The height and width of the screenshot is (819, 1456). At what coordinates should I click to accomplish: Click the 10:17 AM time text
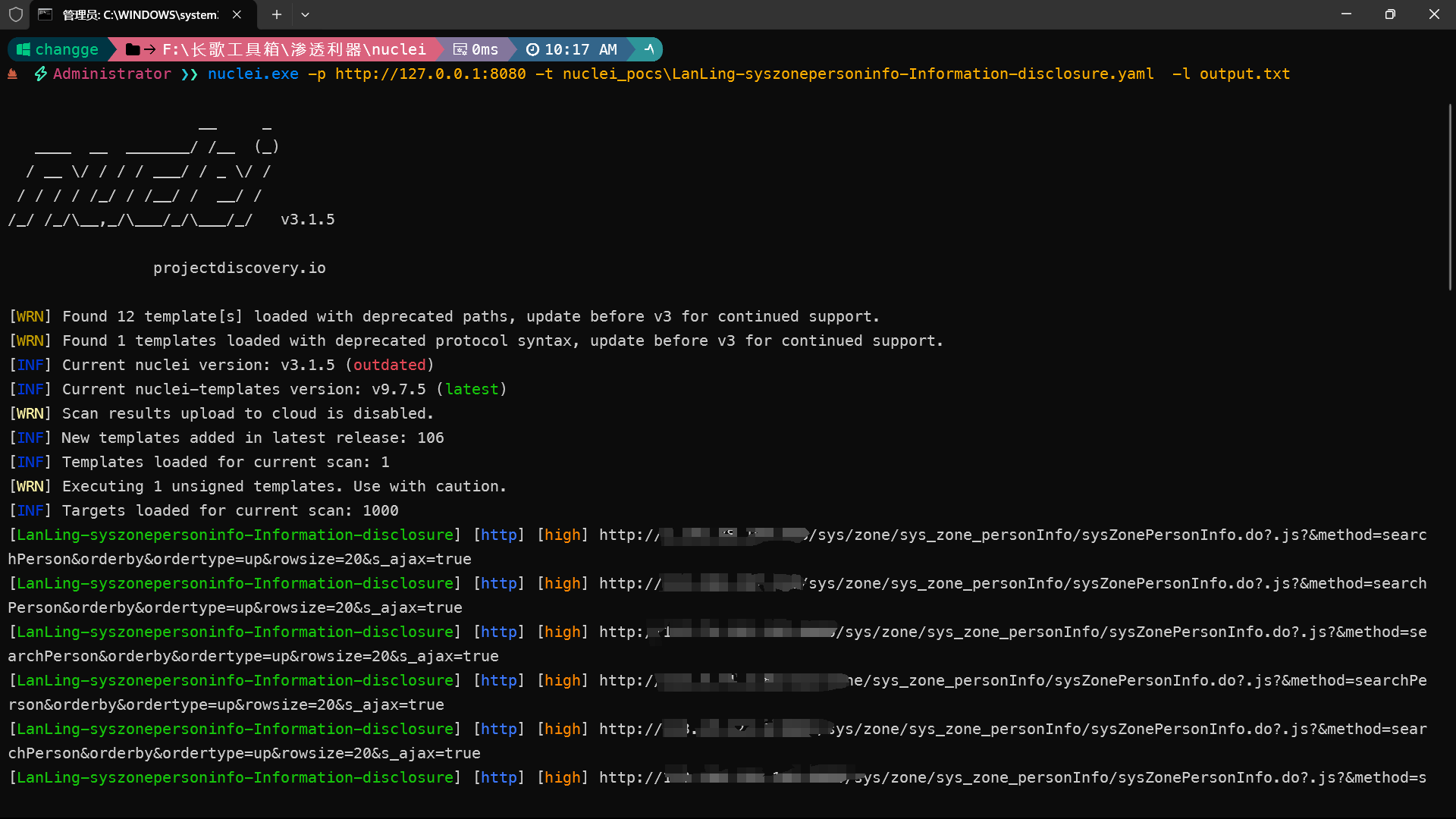tap(581, 49)
